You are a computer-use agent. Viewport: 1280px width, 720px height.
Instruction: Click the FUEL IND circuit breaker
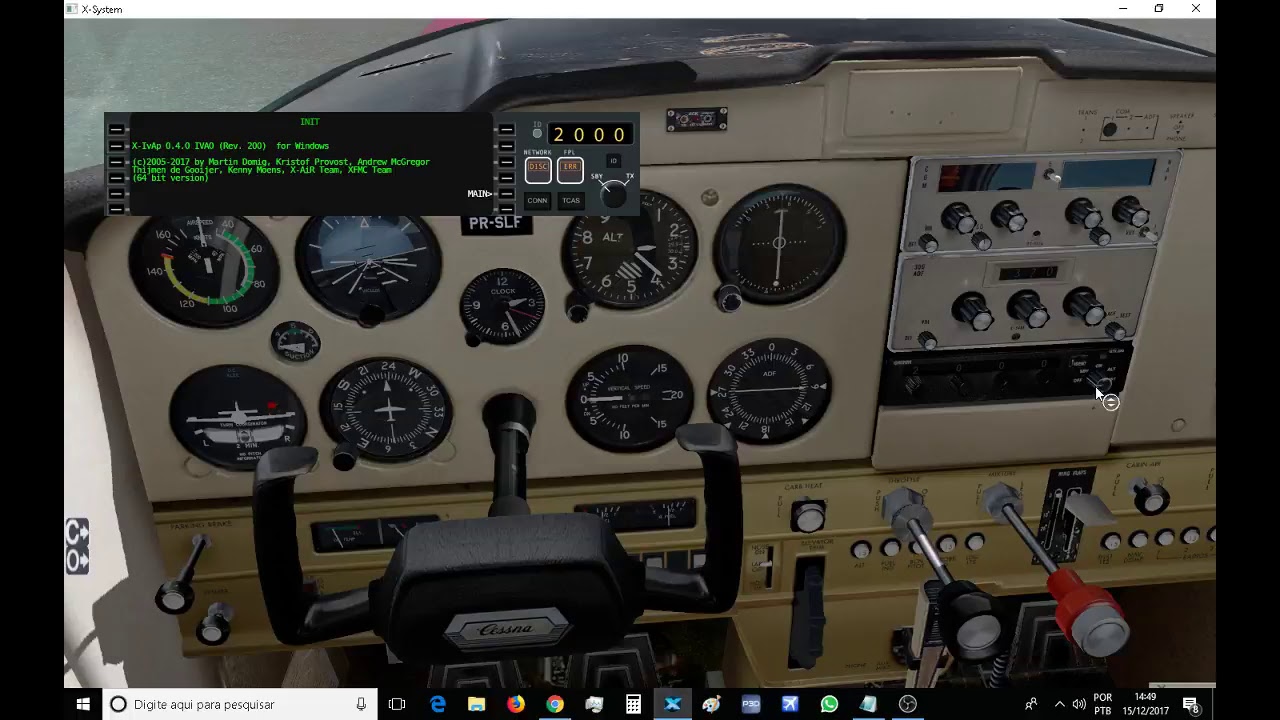(890, 548)
